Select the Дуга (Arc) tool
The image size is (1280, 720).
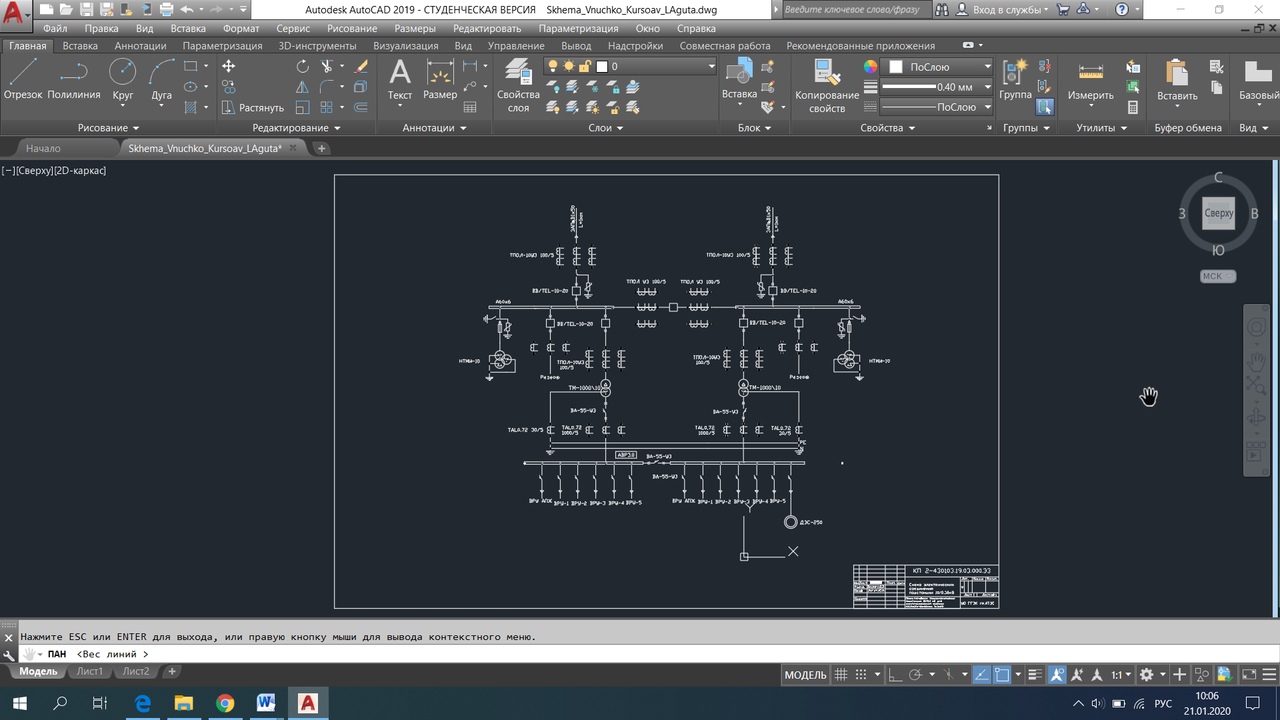(162, 79)
